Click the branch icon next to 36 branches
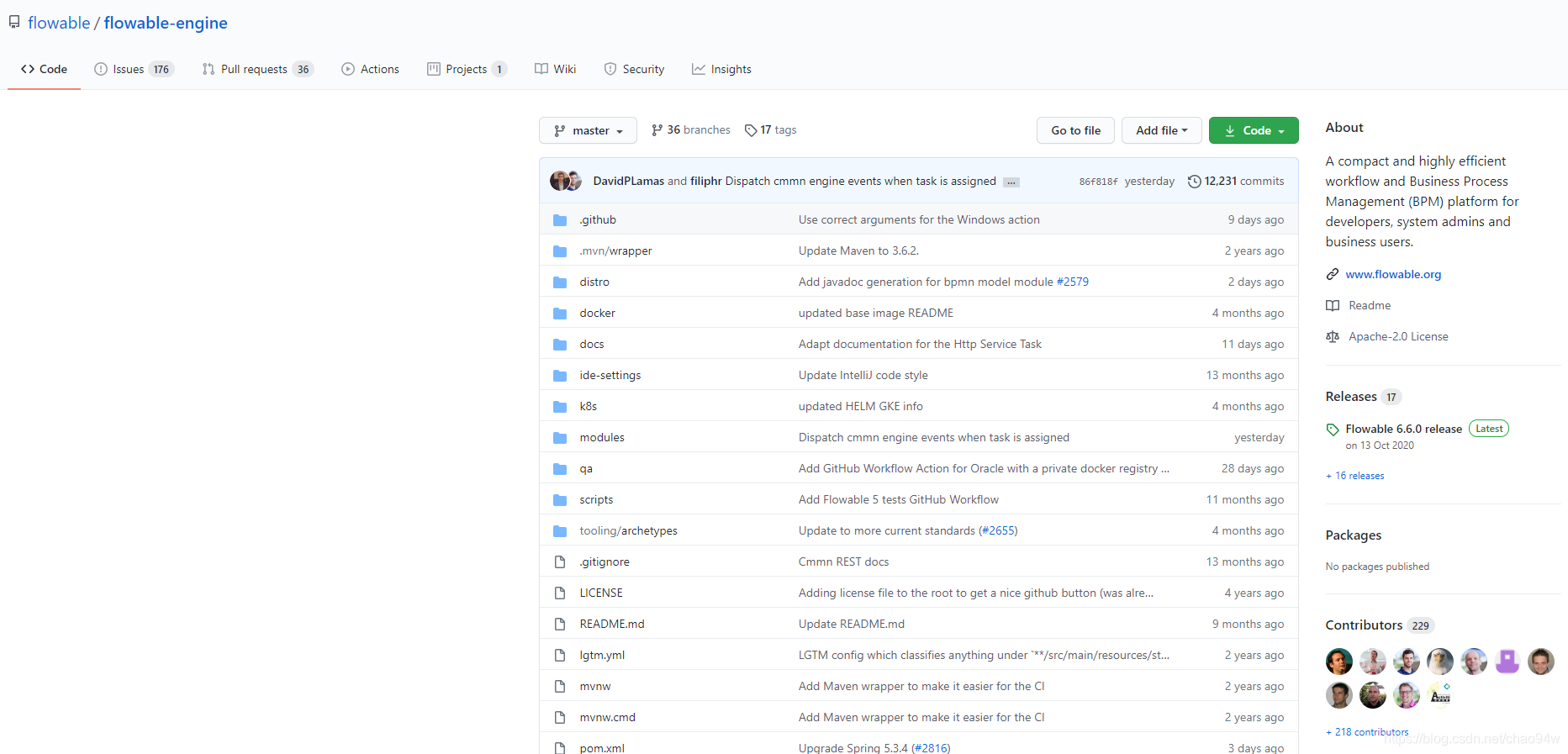The image size is (1568, 754). click(x=657, y=130)
